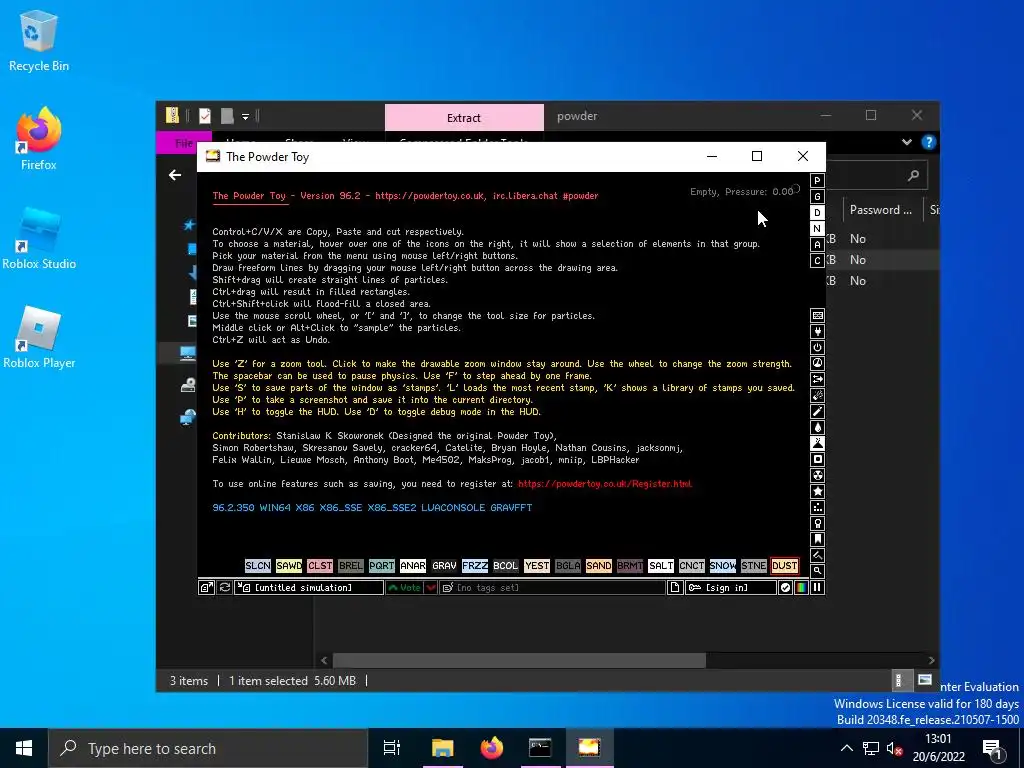This screenshot has height=768, width=1024.
Task: Click the Explorer search box
Action: point(877,175)
